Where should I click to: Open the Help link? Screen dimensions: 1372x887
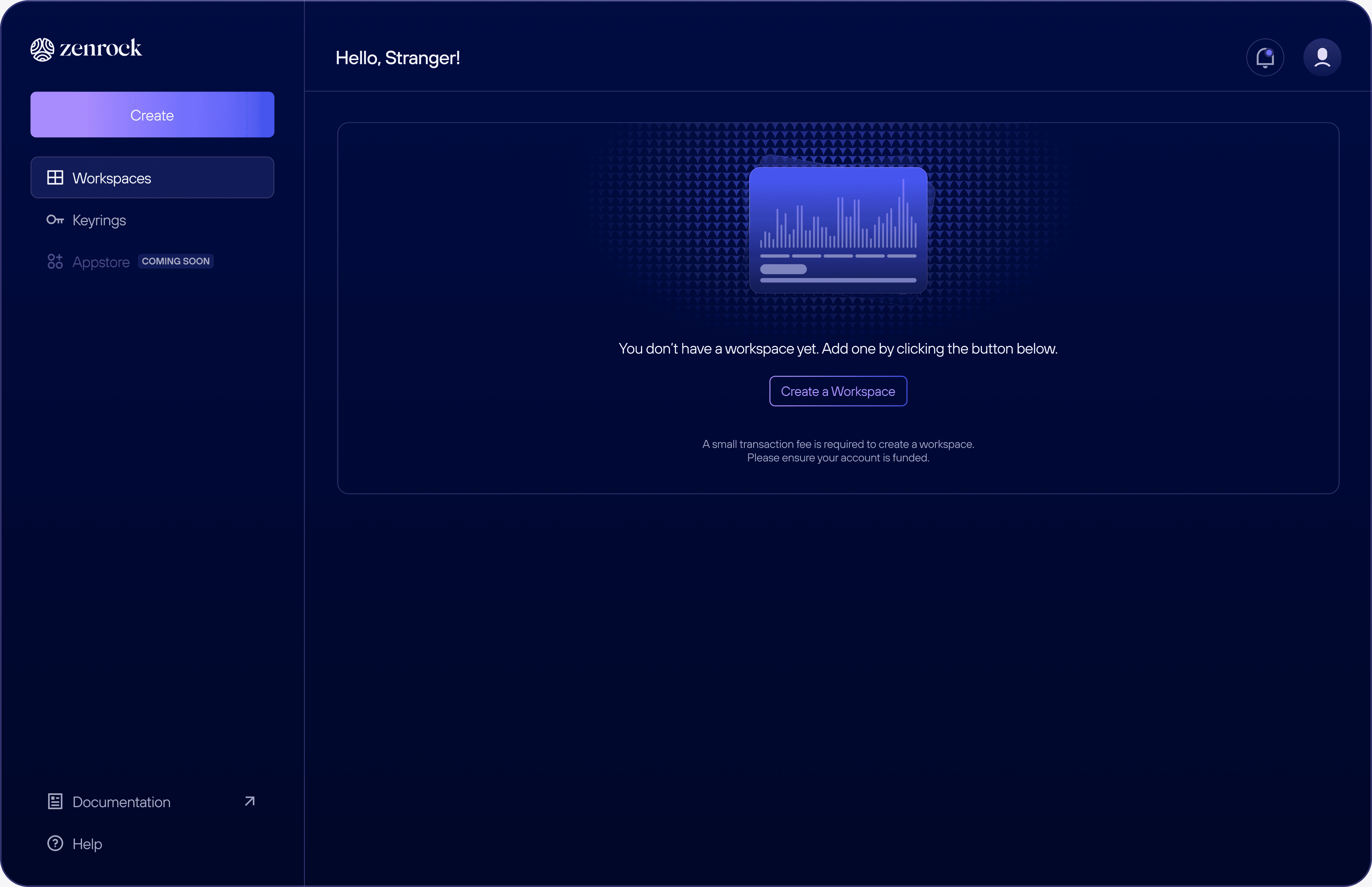click(88, 844)
